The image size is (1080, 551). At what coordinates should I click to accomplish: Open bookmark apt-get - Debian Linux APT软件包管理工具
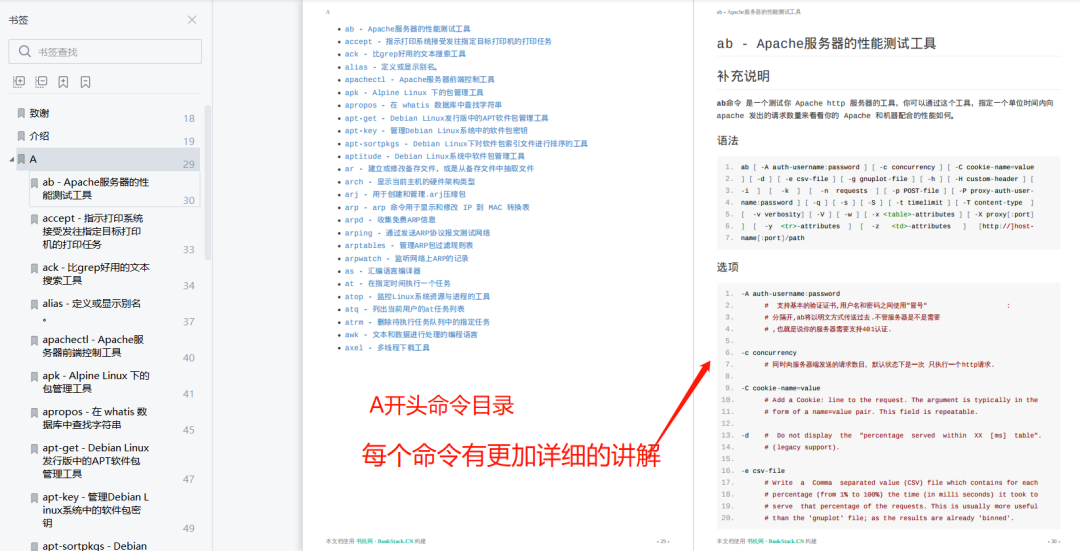point(95,461)
